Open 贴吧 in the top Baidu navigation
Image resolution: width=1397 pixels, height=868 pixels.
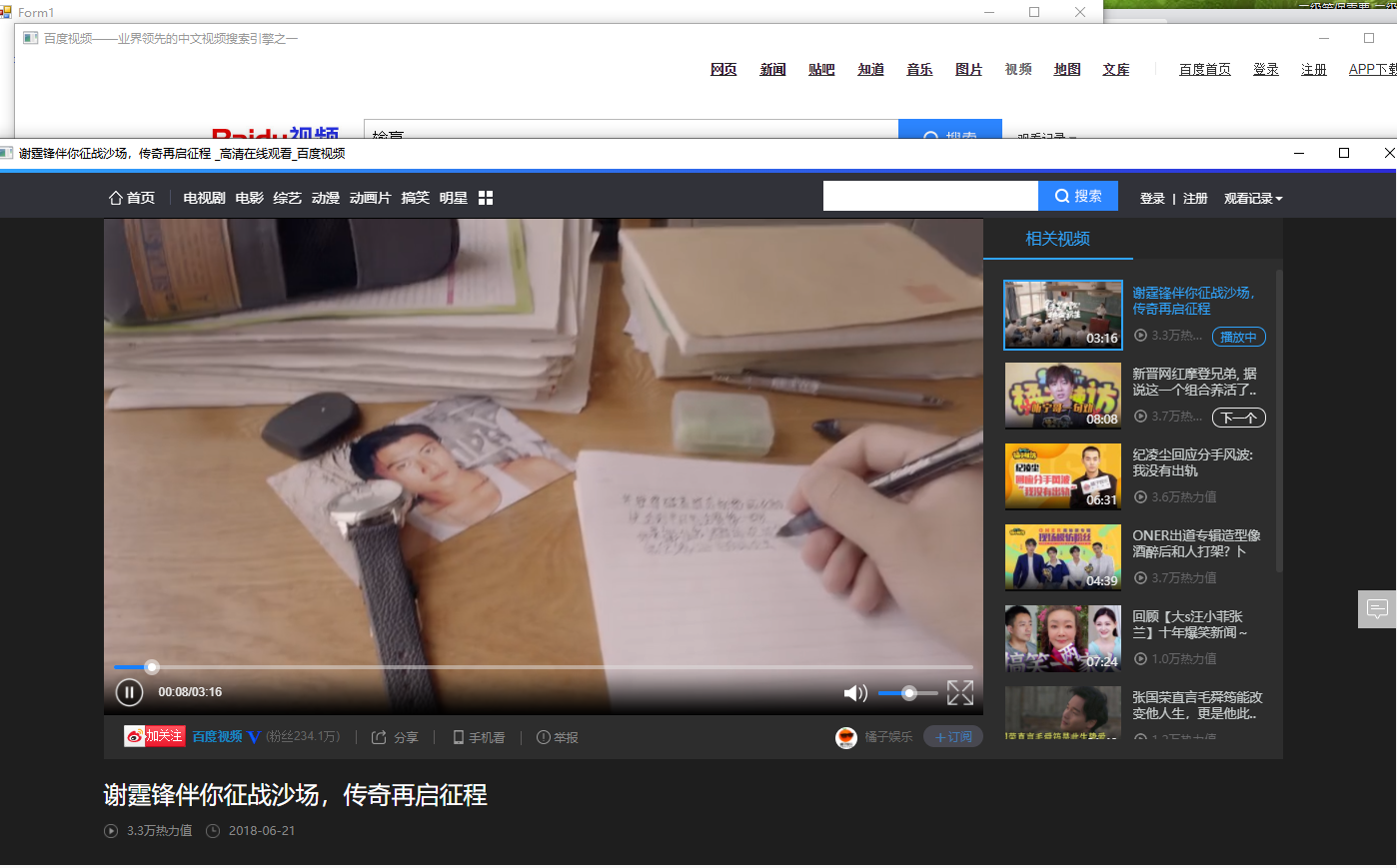coord(820,69)
